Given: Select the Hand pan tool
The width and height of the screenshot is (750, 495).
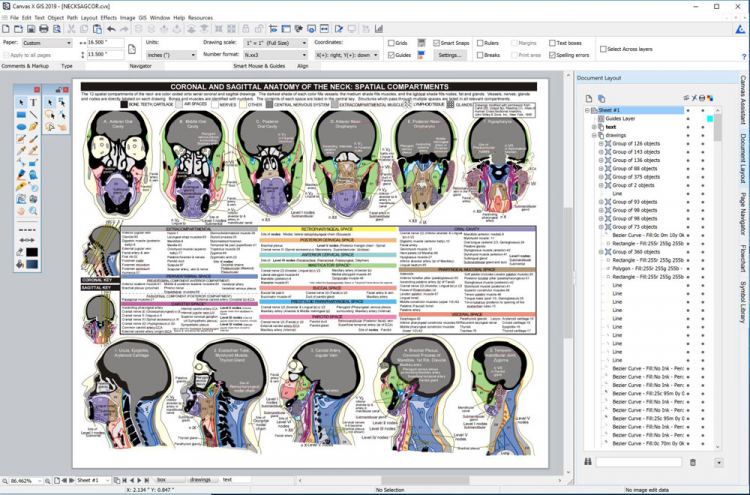Looking at the screenshot, I should tap(21, 211).
